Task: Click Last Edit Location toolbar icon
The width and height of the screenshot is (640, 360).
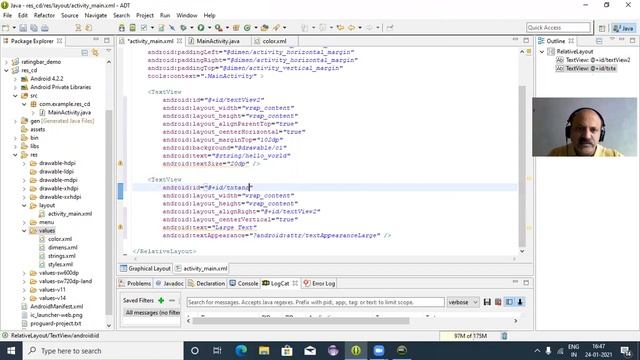Action: (340, 28)
